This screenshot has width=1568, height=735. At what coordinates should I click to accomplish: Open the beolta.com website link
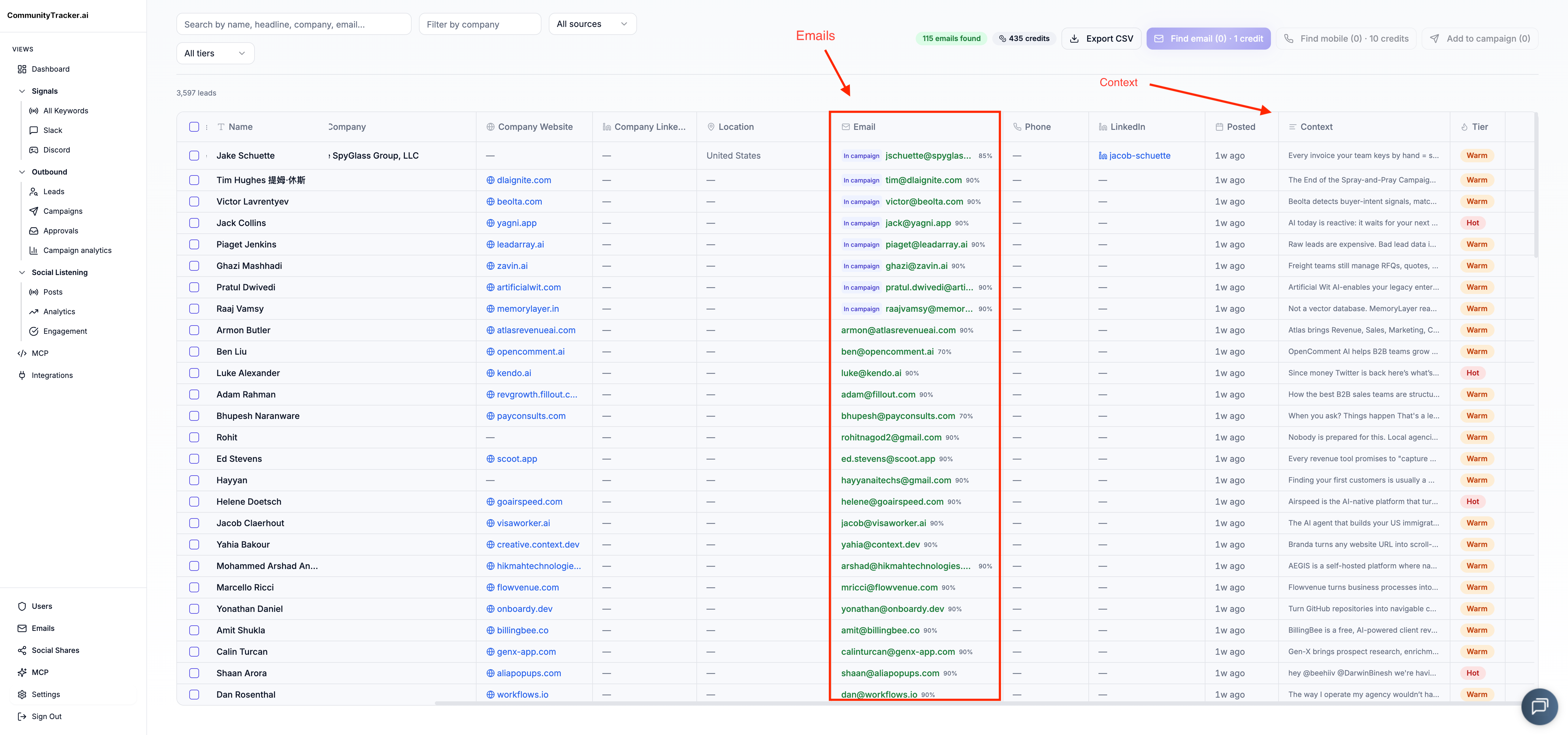(519, 202)
